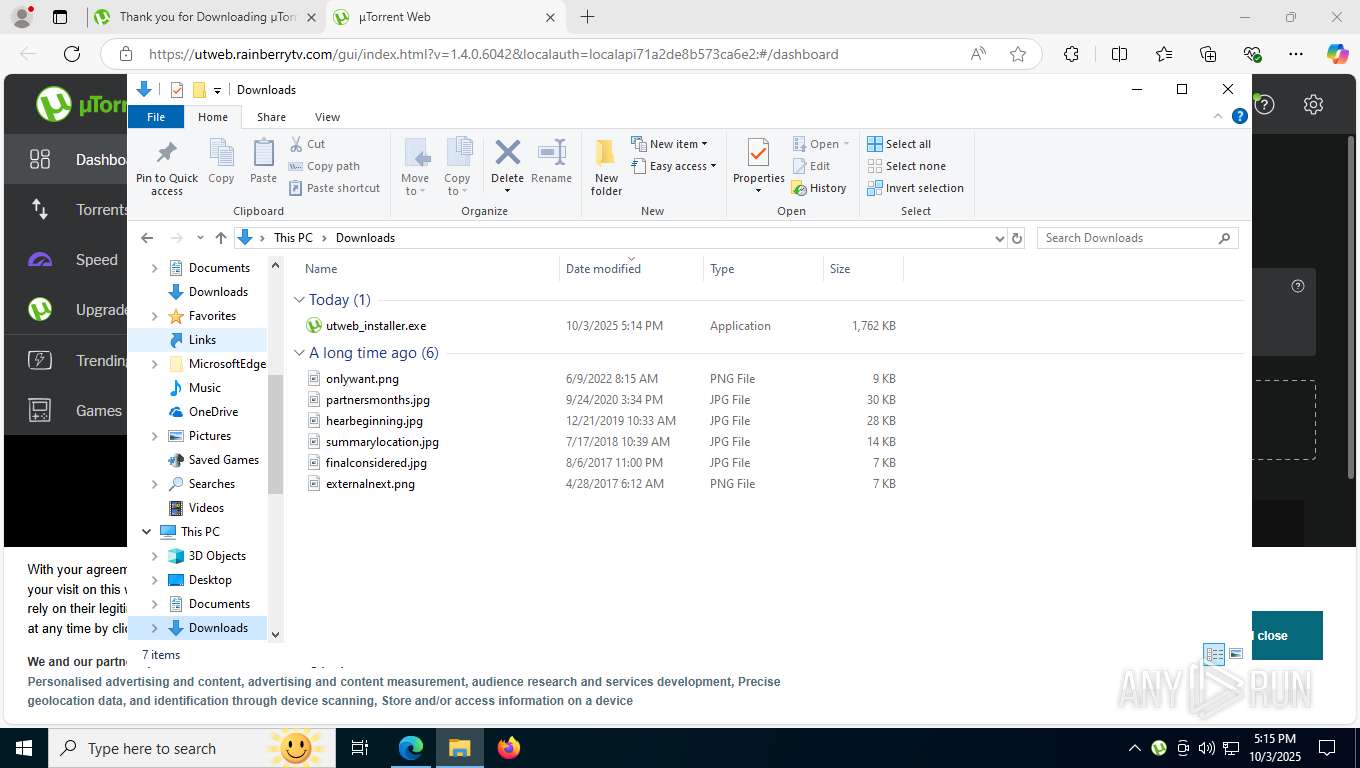This screenshot has height=768, width=1360.
Task: Switch to Thank you for Downloading tab
Action: [x=206, y=17]
